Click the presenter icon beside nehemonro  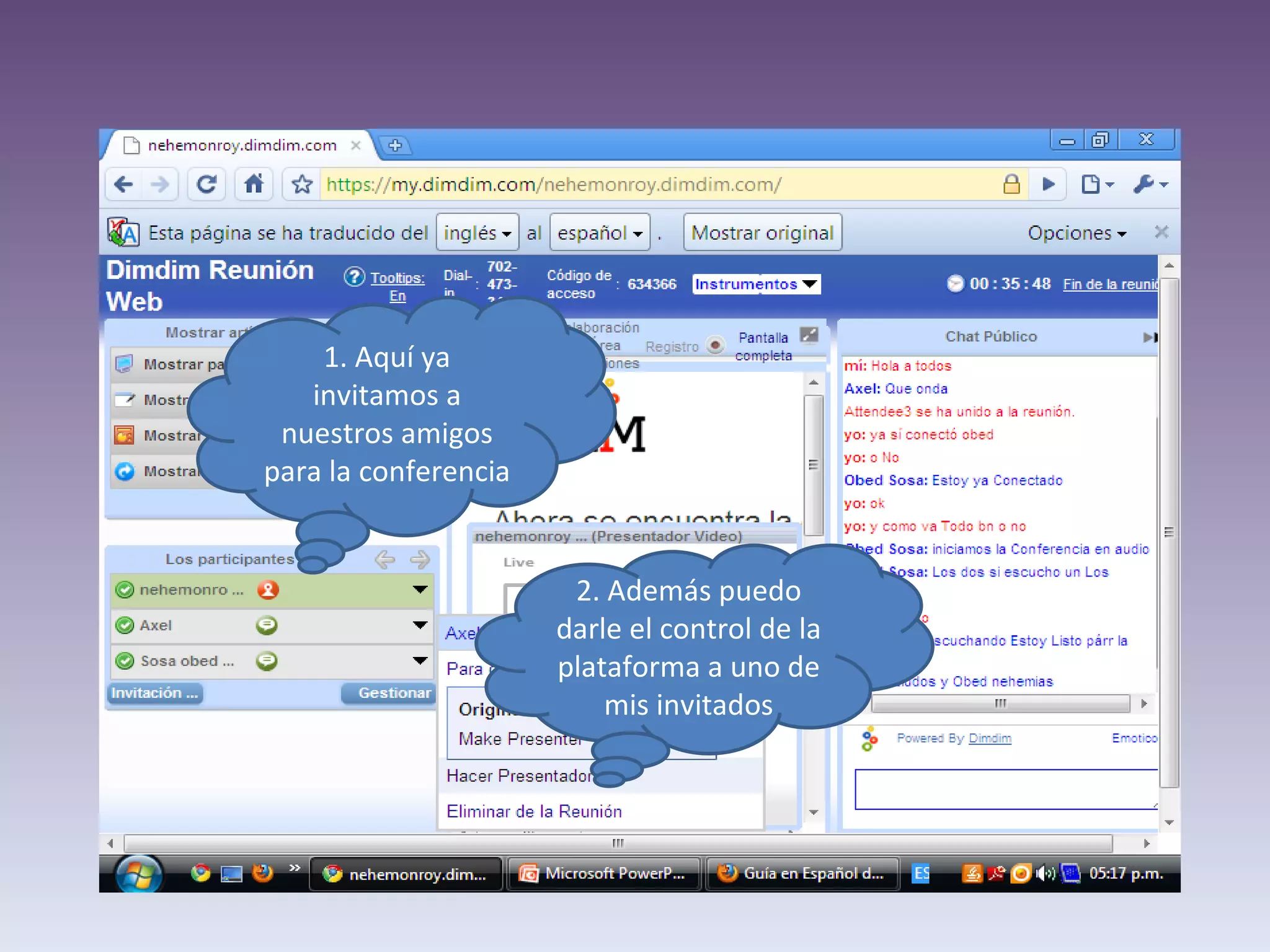click(x=268, y=589)
